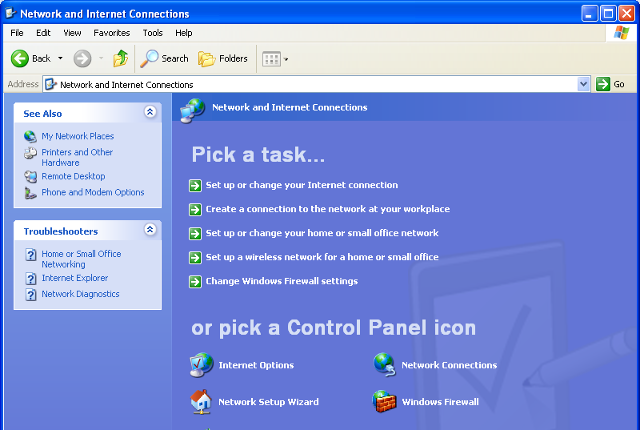640x430 pixels.
Task: Open the Remote Desktop link
Action: (73, 176)
